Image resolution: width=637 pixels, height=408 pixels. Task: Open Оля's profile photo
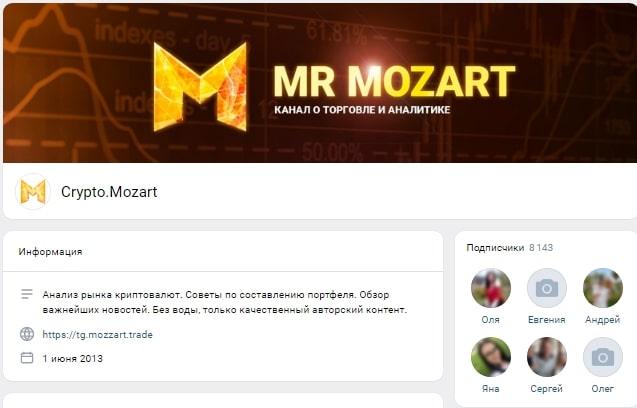click(491, 288)
